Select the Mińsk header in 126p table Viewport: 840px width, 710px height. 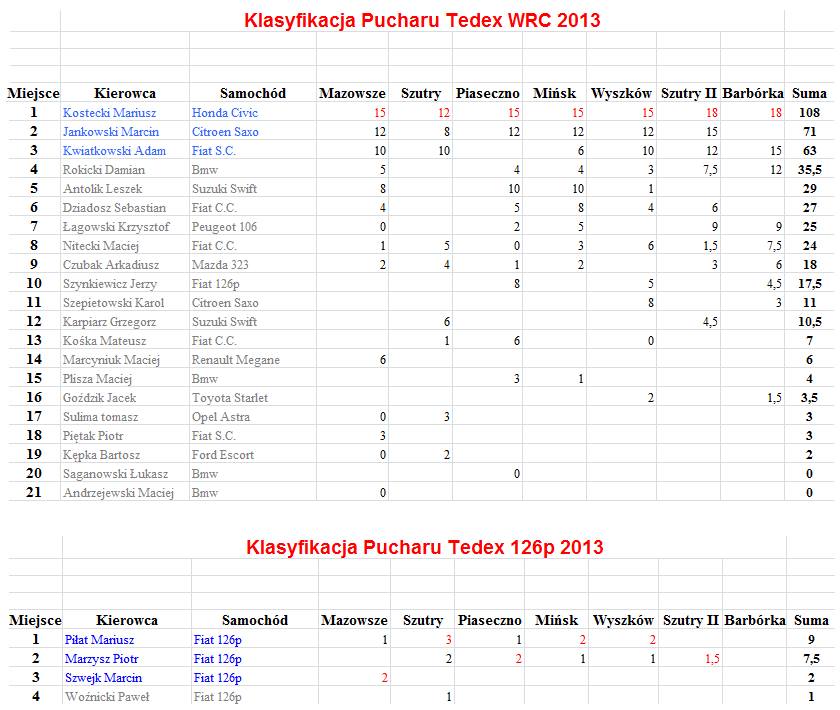pyautogui.click(x=556, y=621)
